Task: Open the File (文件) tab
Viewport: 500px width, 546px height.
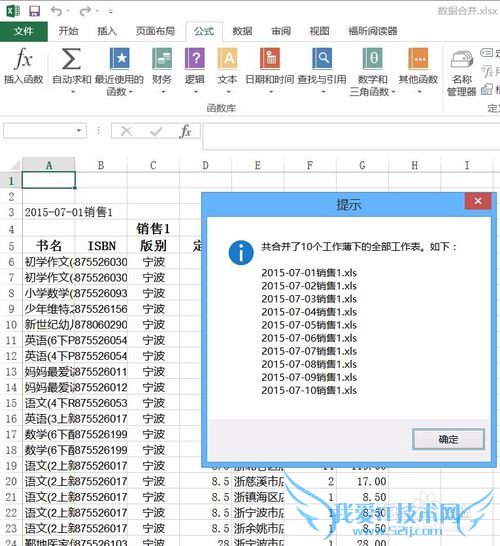Action: coord(24,31)
